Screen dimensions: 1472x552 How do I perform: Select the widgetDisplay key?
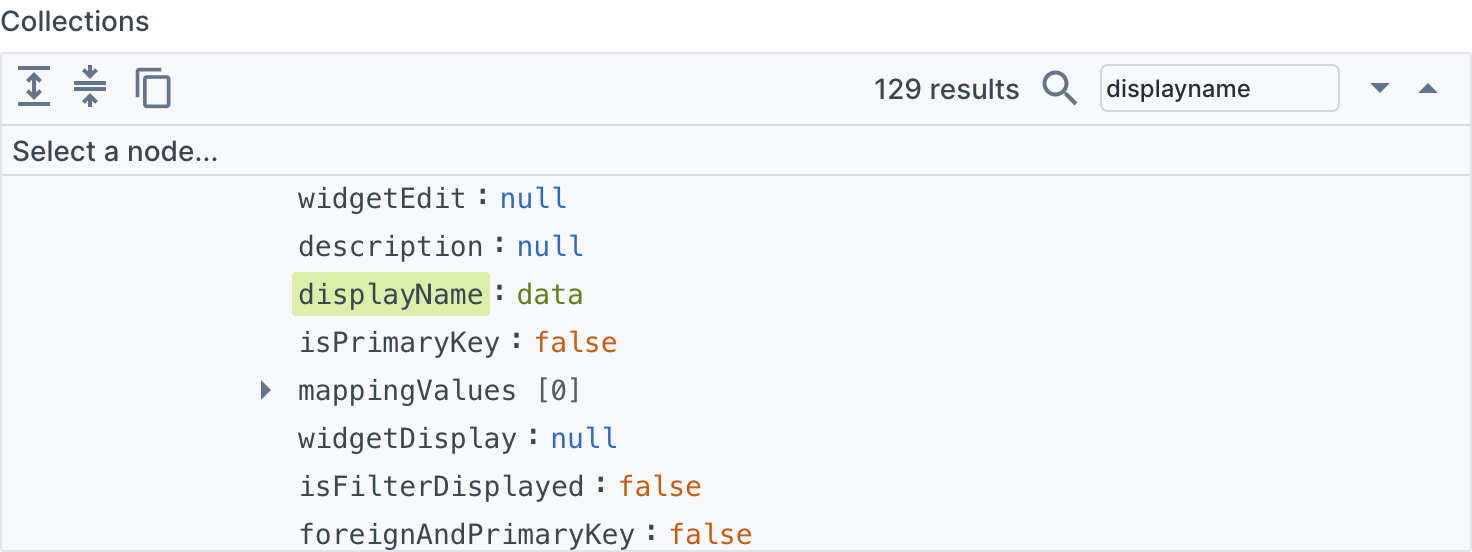tap(407, 438)
